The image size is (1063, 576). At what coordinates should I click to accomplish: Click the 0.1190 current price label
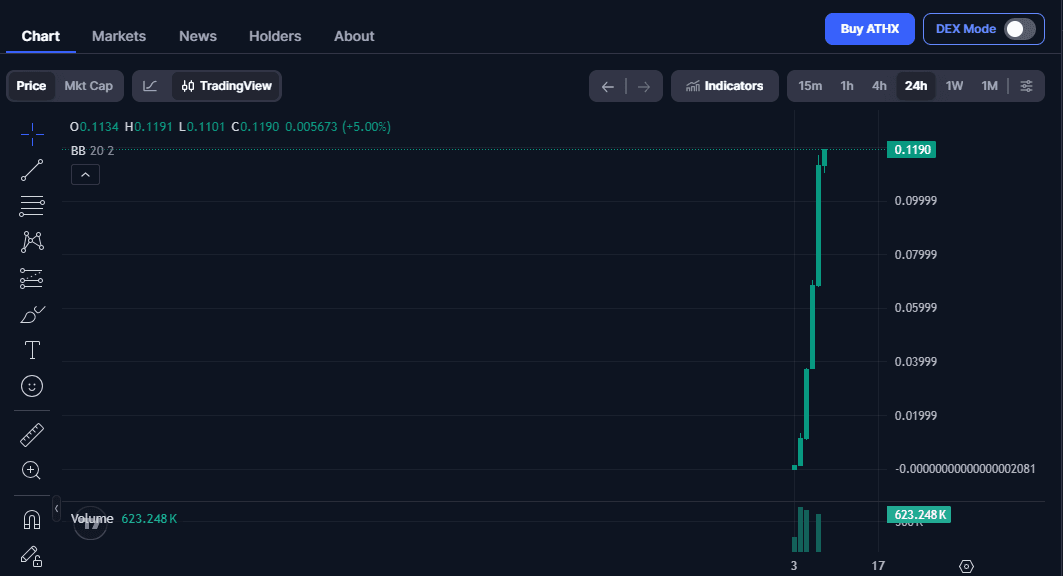pos(912,150)
